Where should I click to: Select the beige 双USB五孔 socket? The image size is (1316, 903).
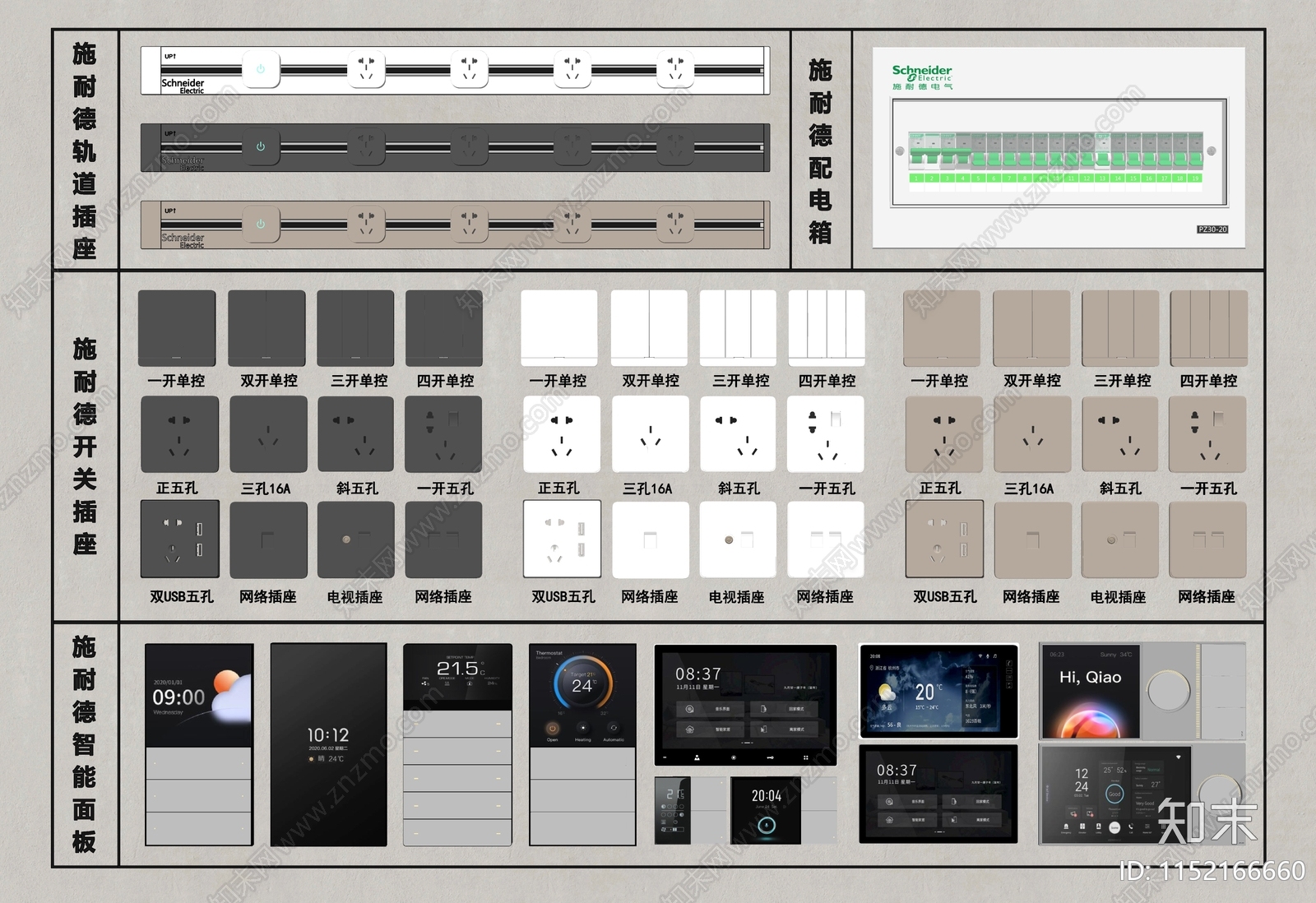(944, 539)
